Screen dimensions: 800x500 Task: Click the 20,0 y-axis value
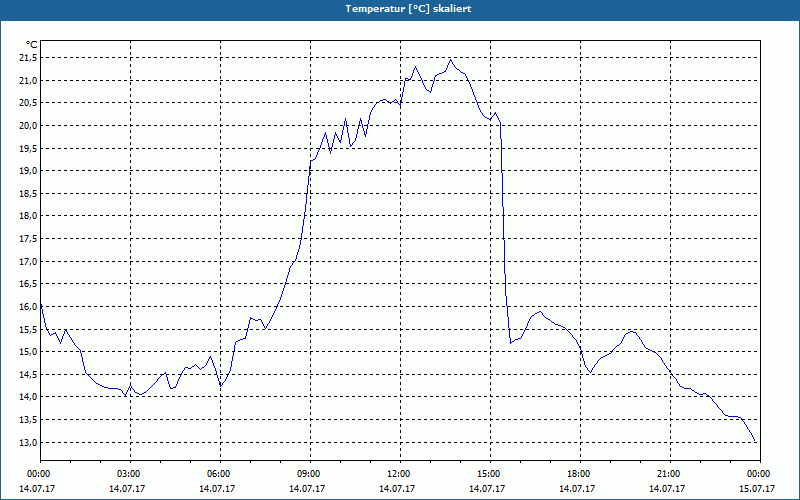point(28,126)
